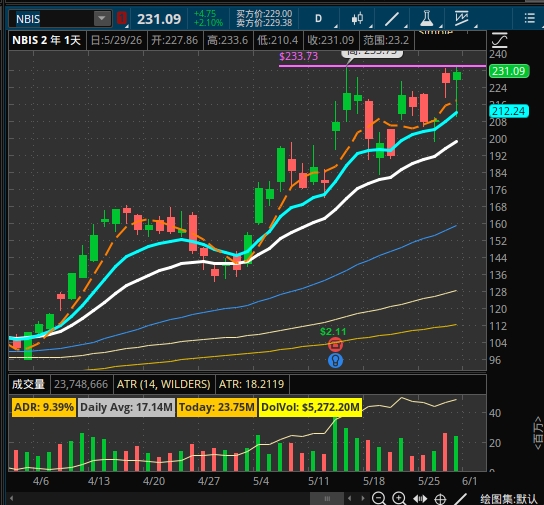544x505 pixels.
Task: Click the crosshair target icon in bottom bar
Action: 440,499
